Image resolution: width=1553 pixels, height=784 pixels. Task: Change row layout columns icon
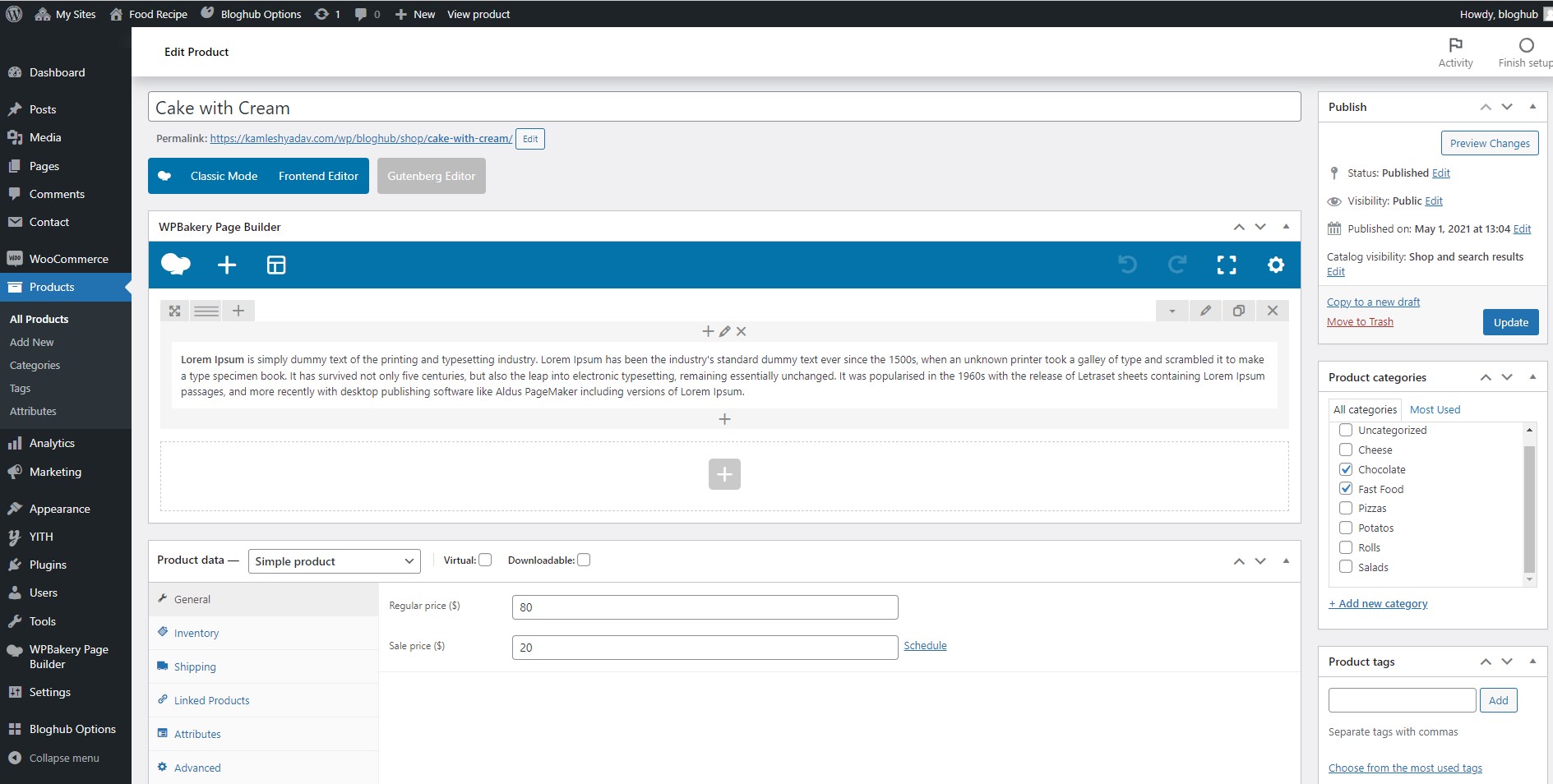pyautogui.click(x=206, y=311)
